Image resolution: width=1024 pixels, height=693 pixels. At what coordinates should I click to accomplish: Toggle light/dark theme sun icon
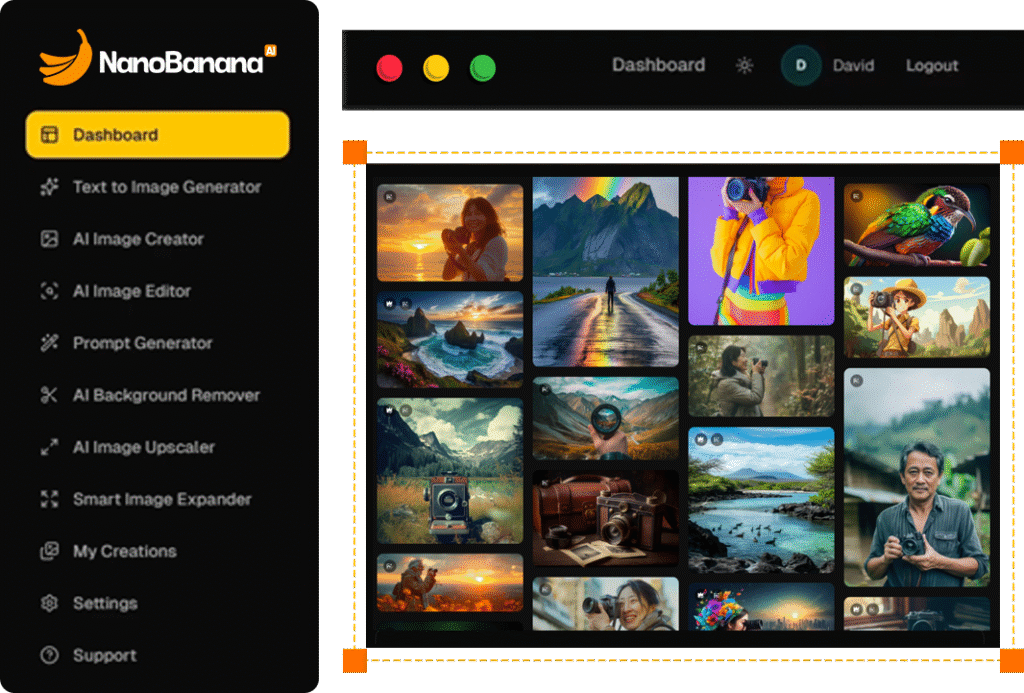[x=744, y=66]
